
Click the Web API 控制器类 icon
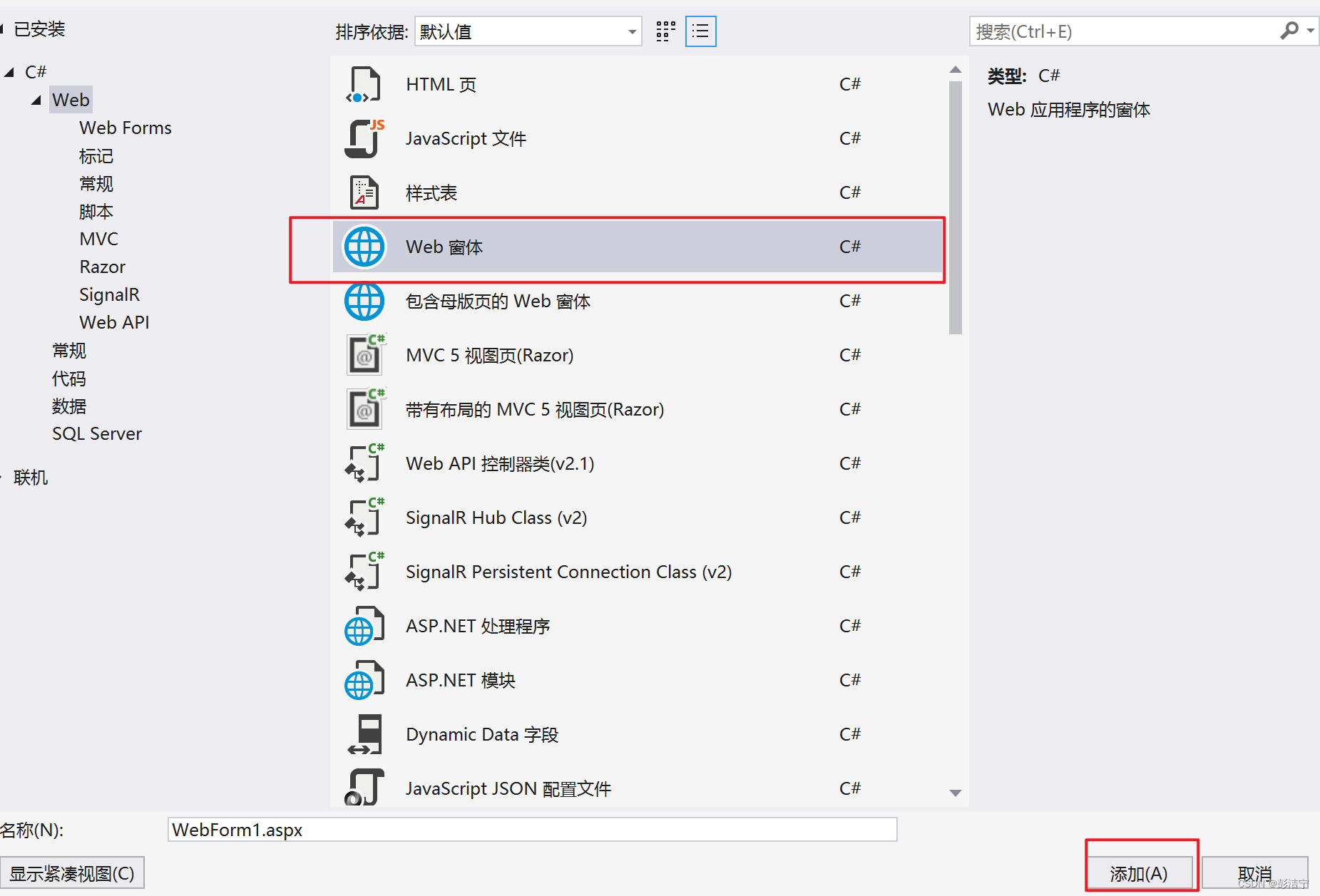[364, 463]
